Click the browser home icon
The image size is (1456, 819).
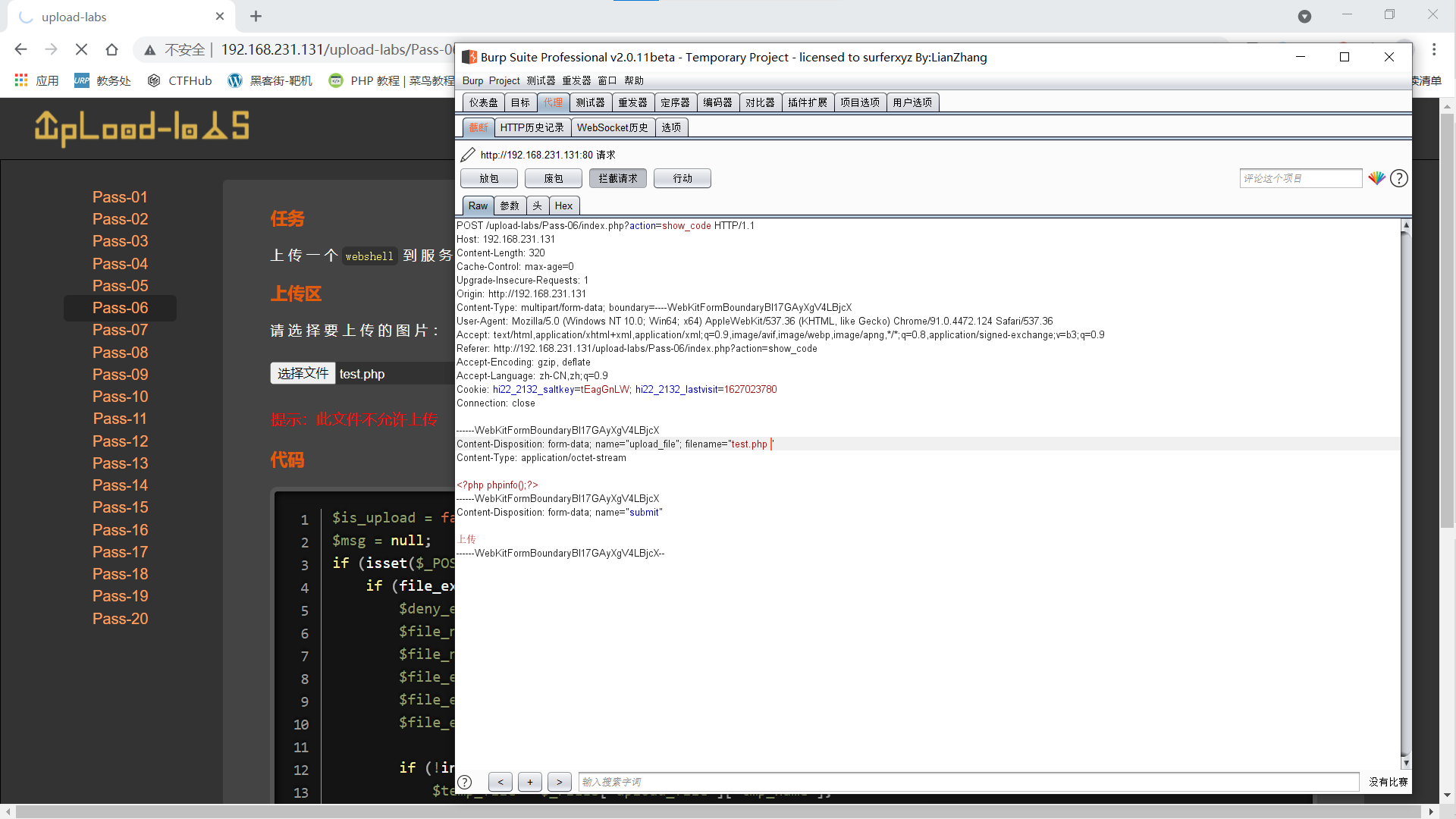pos(111,49)
